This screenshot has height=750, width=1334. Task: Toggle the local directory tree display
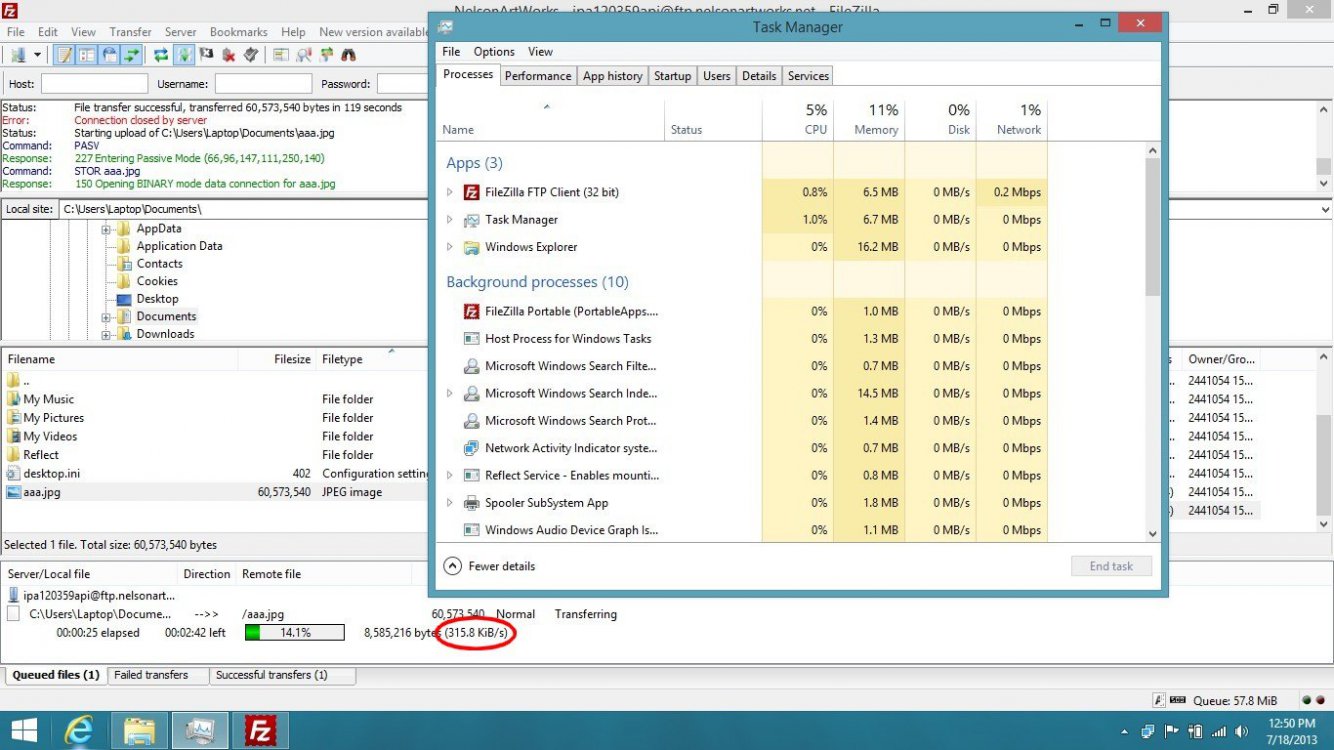(86, 55)
